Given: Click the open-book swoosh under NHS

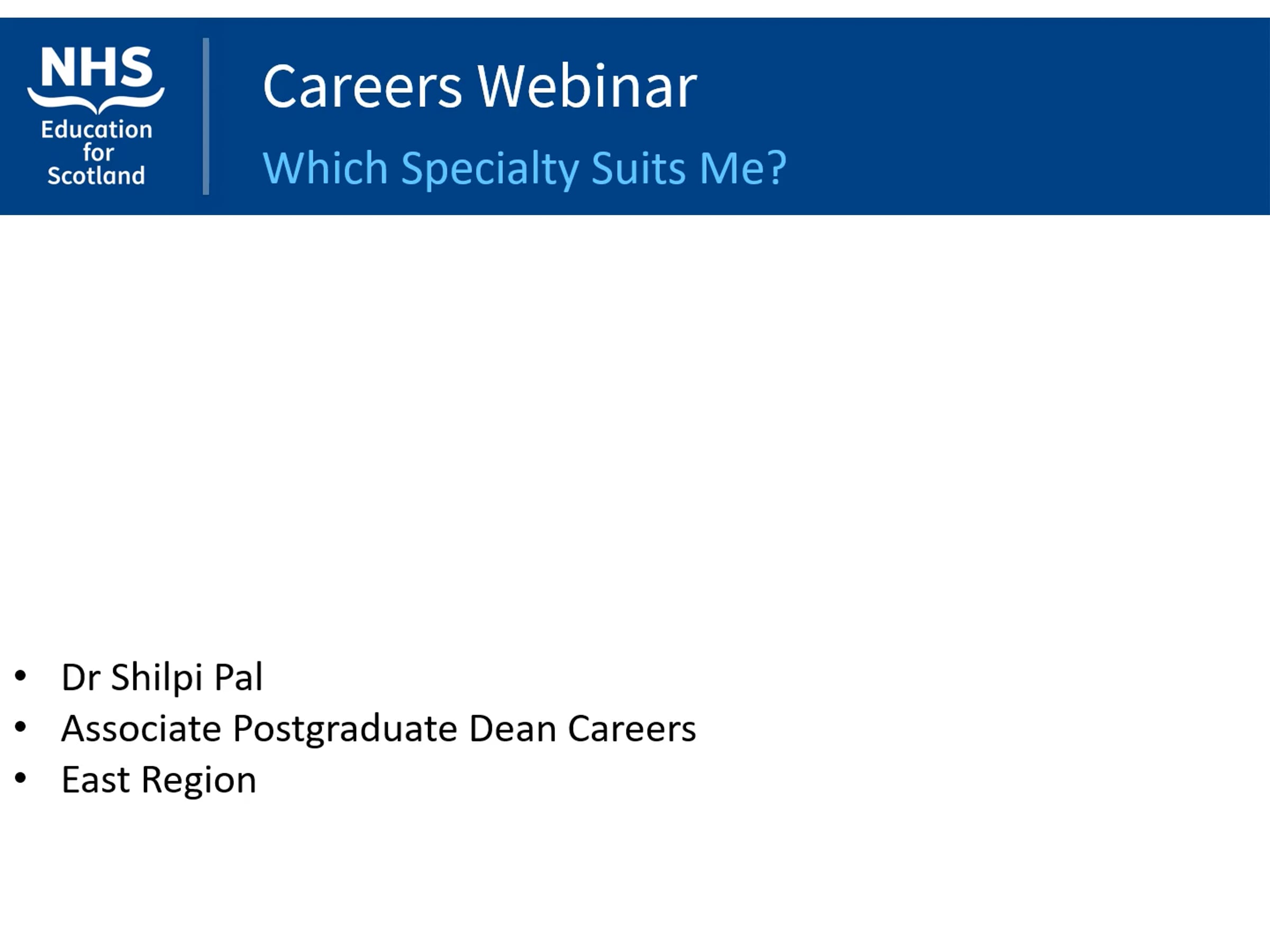Looking at the screenshot, I should 96,100.
